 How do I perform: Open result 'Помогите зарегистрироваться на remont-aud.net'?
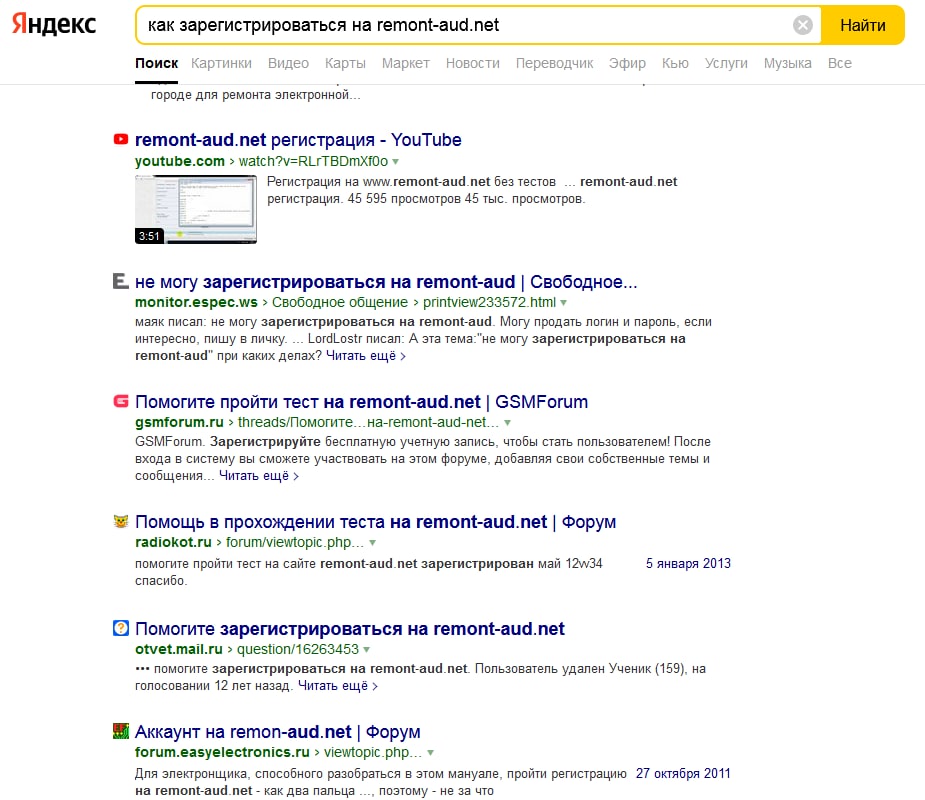click(x=350, y=629)
